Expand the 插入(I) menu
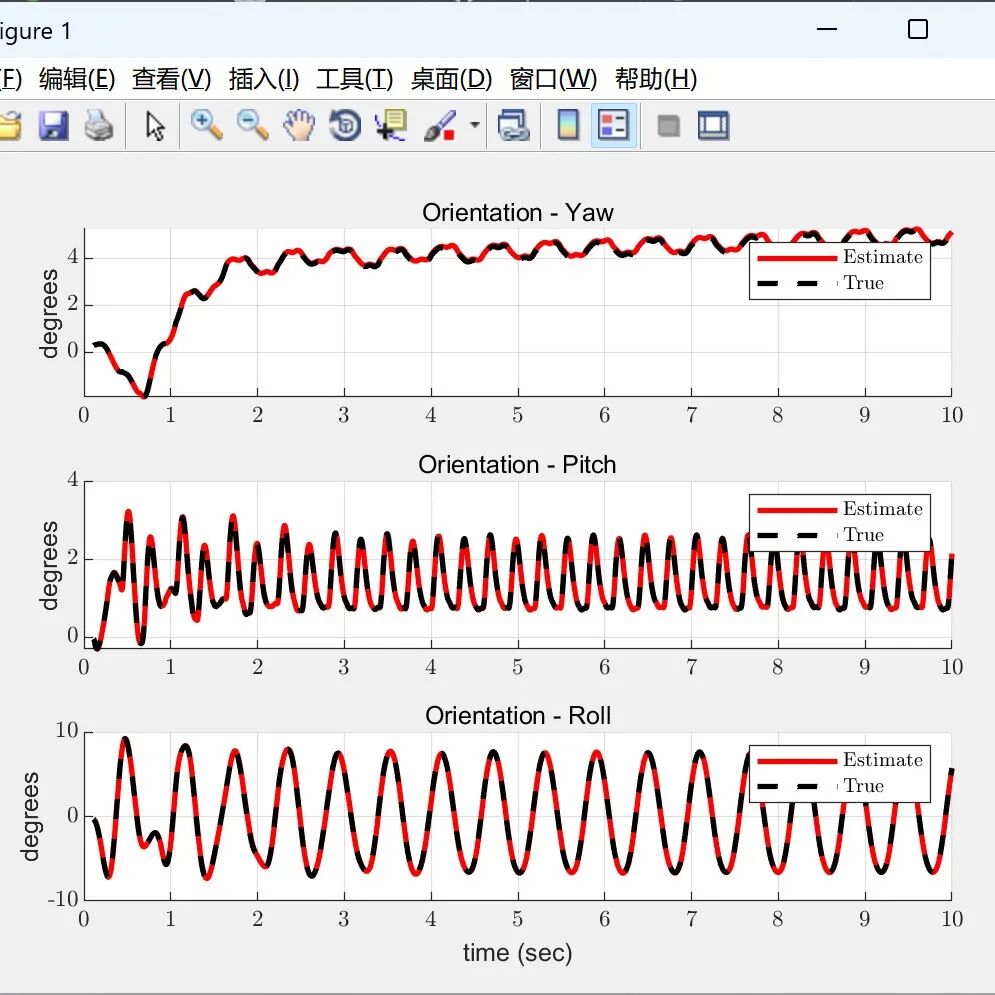 [x=263, y=79]
